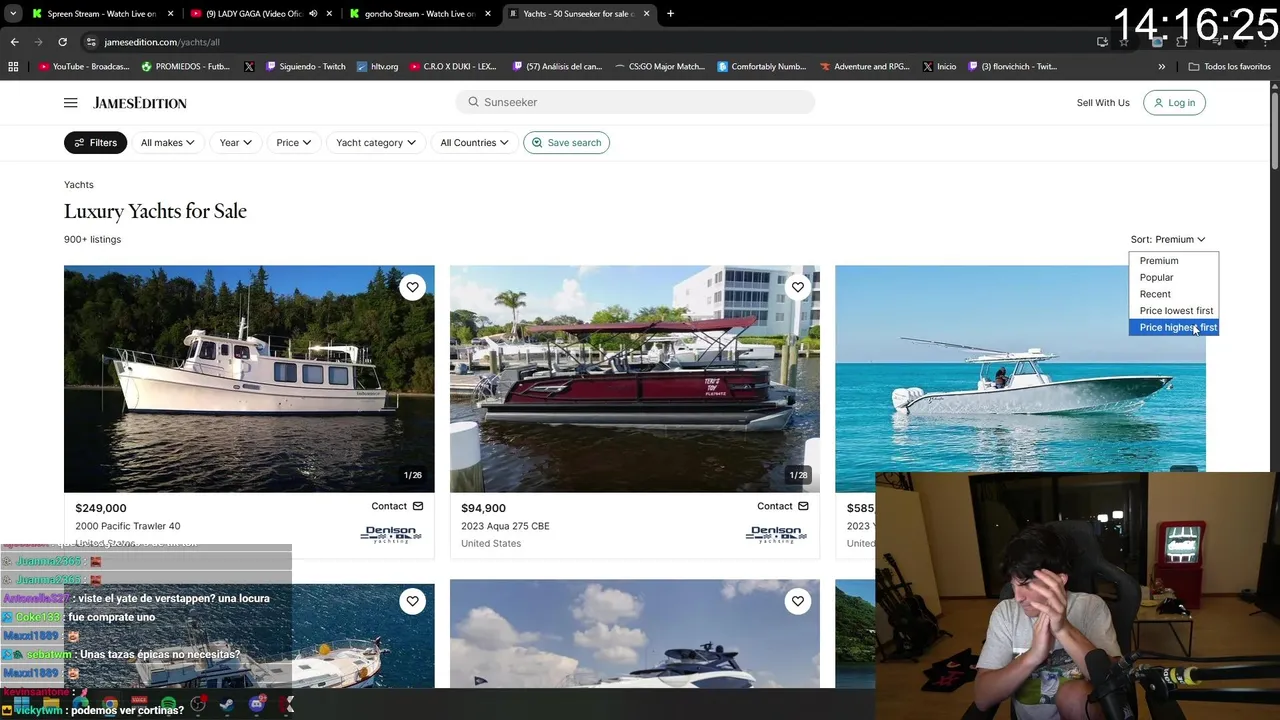Open the Filters panel

click(95, 143)
